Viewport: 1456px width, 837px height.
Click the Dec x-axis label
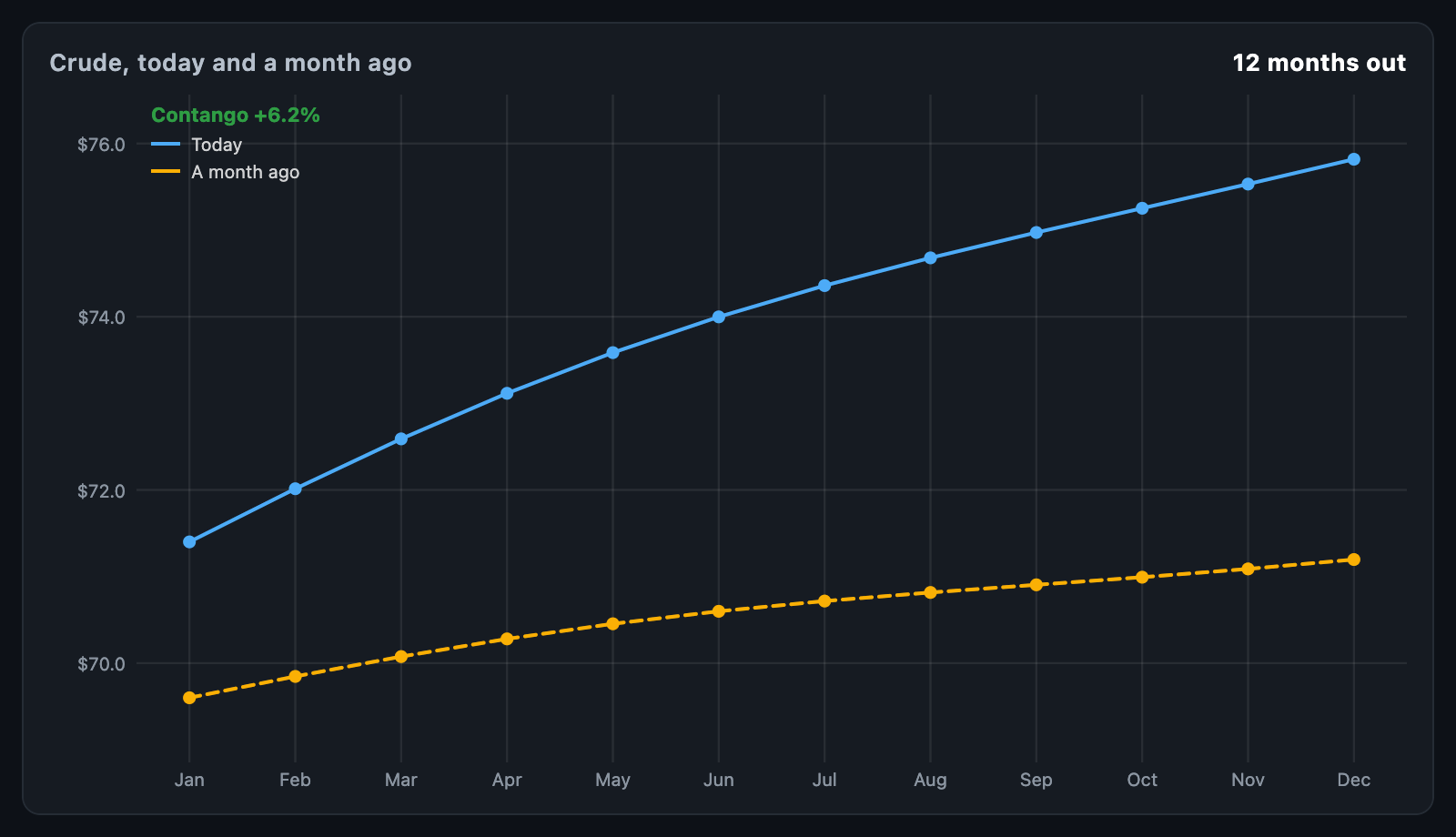(x=1354, y=780)
